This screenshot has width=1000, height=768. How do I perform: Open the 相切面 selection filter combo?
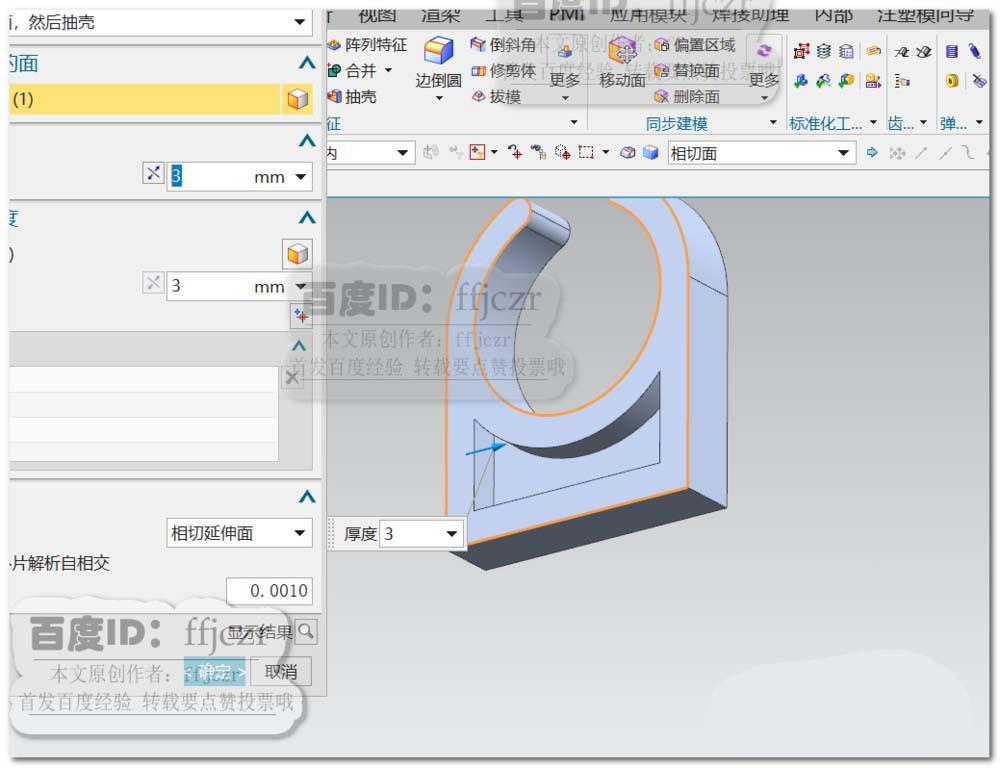pos(760,152)
